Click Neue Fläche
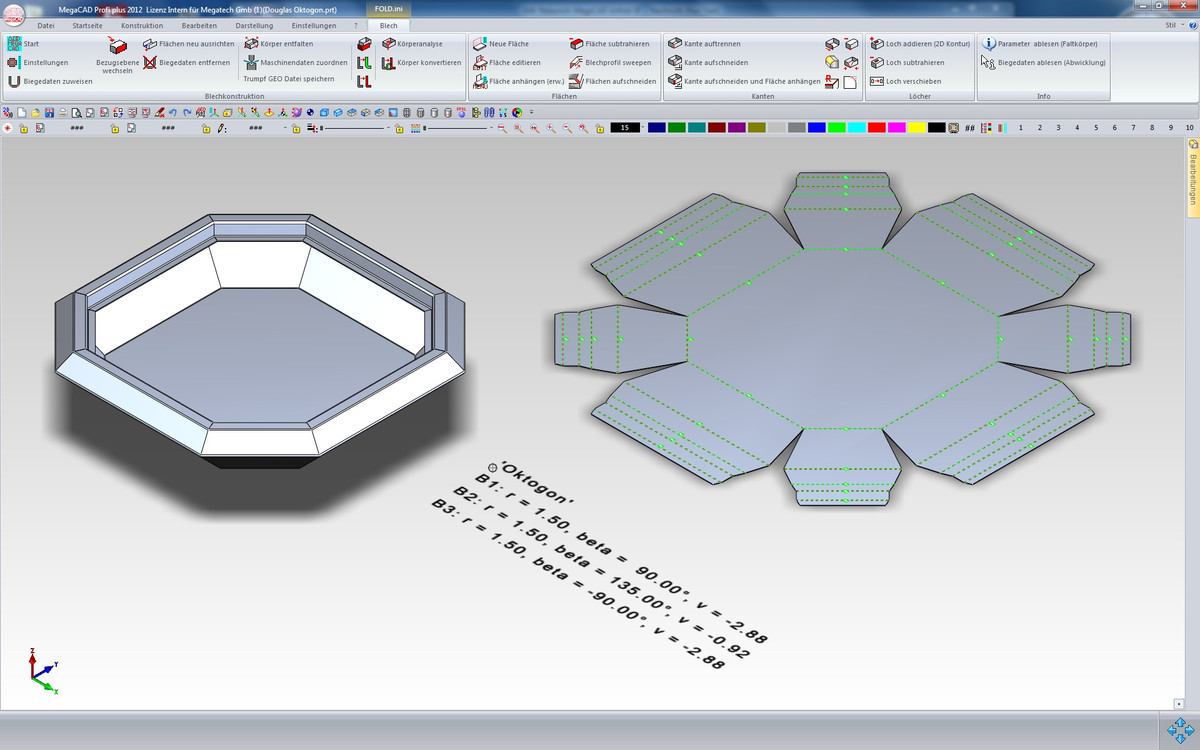 (x=502, y=44)
